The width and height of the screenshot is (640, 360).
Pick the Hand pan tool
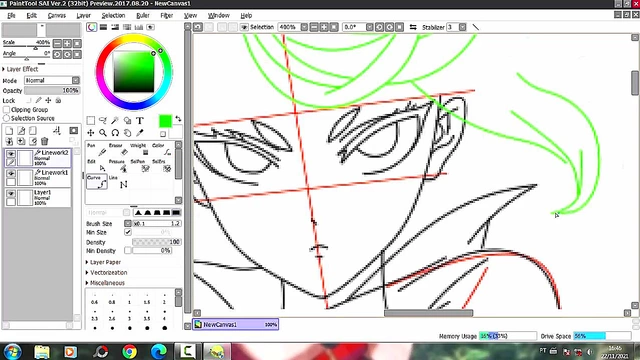pyautogui.click(x=127, y=133)
